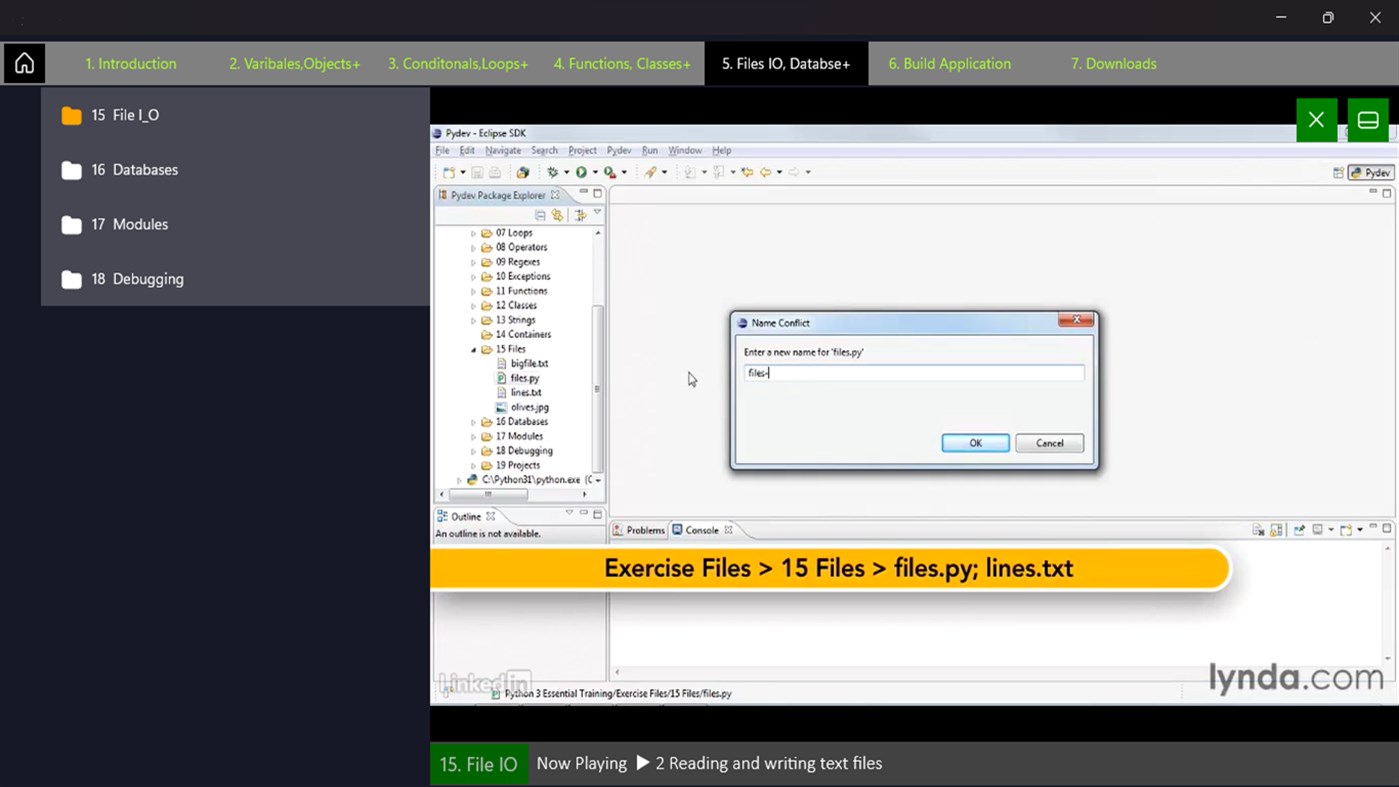Close the Outline view tab
Image resolution: width=1399 pixels, height=787 pixels.
coord(490,517)
